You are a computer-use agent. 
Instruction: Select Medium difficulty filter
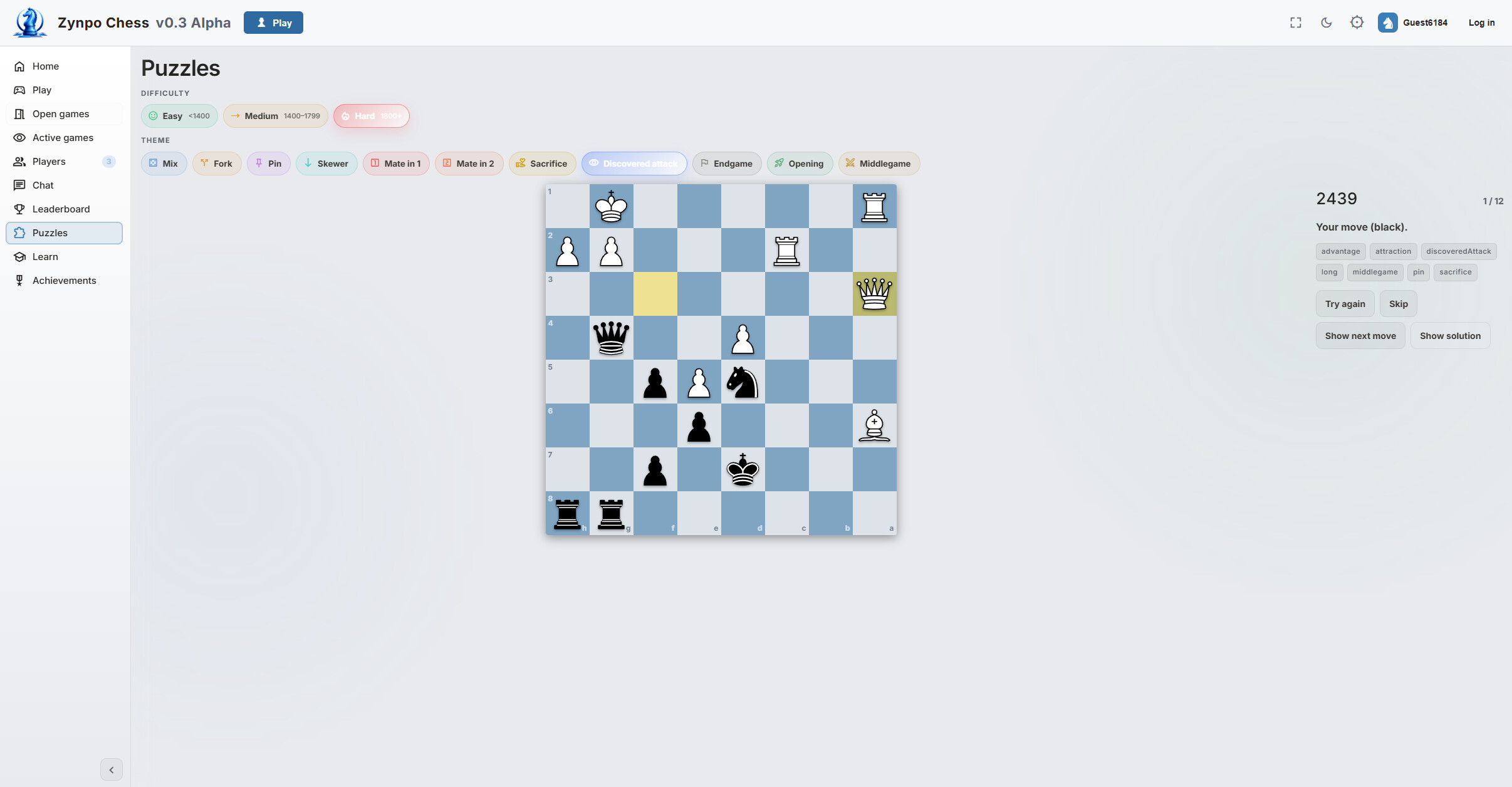click(276, 116)
